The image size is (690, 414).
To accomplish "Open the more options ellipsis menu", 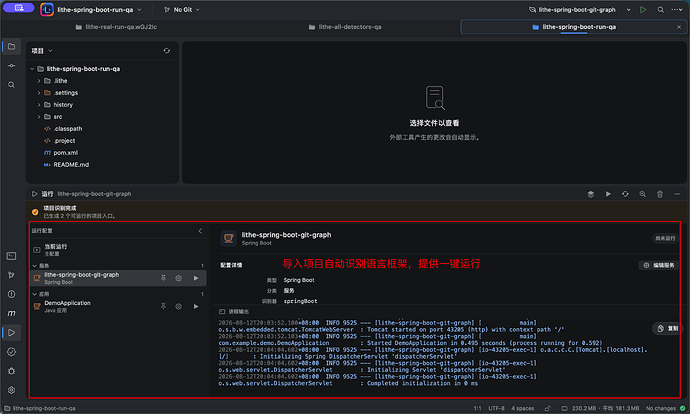I will (x=677, y=9).
